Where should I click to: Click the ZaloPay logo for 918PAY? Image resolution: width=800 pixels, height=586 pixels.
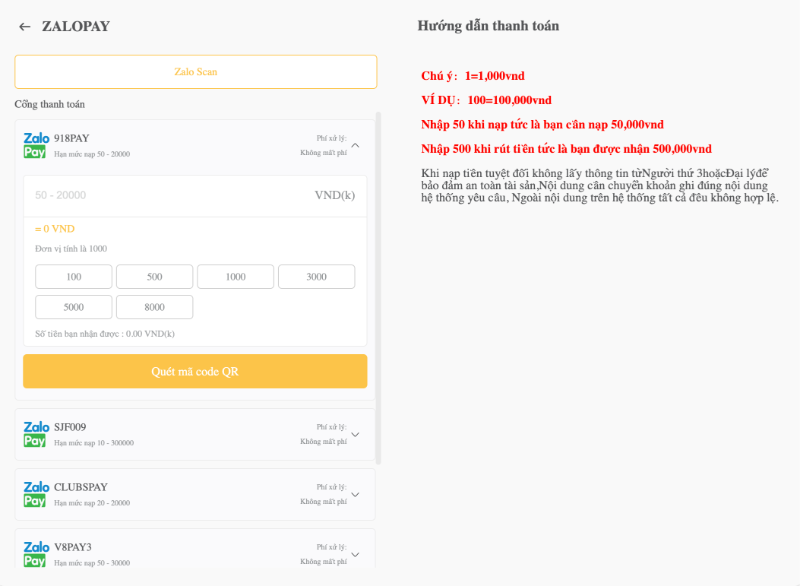[36, 145]
